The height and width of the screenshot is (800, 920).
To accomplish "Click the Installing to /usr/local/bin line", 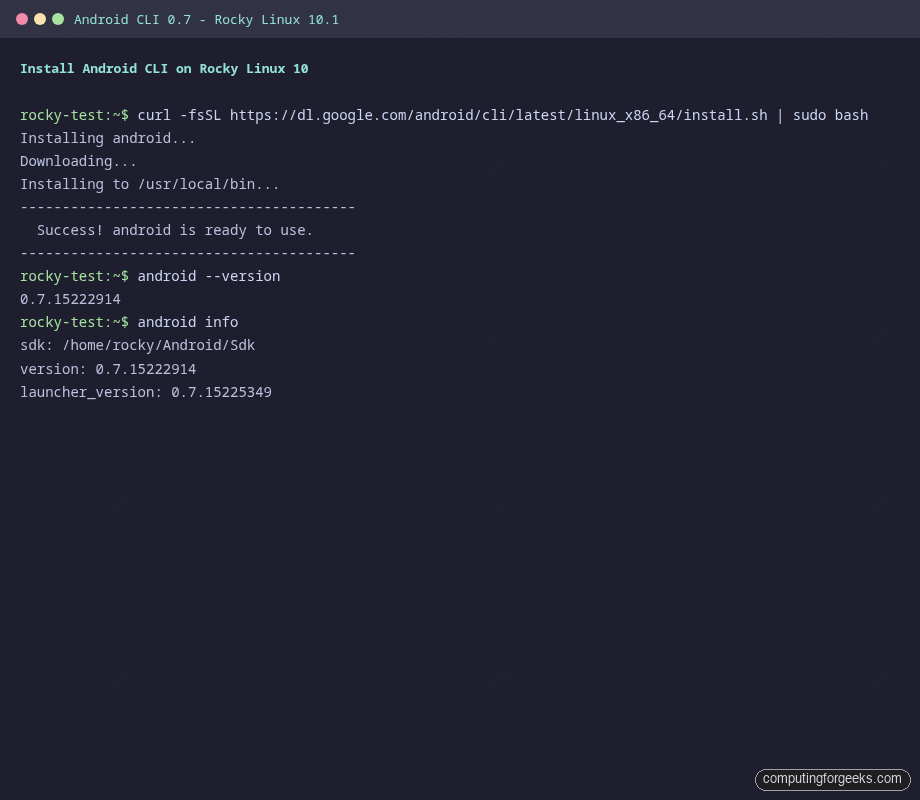I will pos(150,184).
